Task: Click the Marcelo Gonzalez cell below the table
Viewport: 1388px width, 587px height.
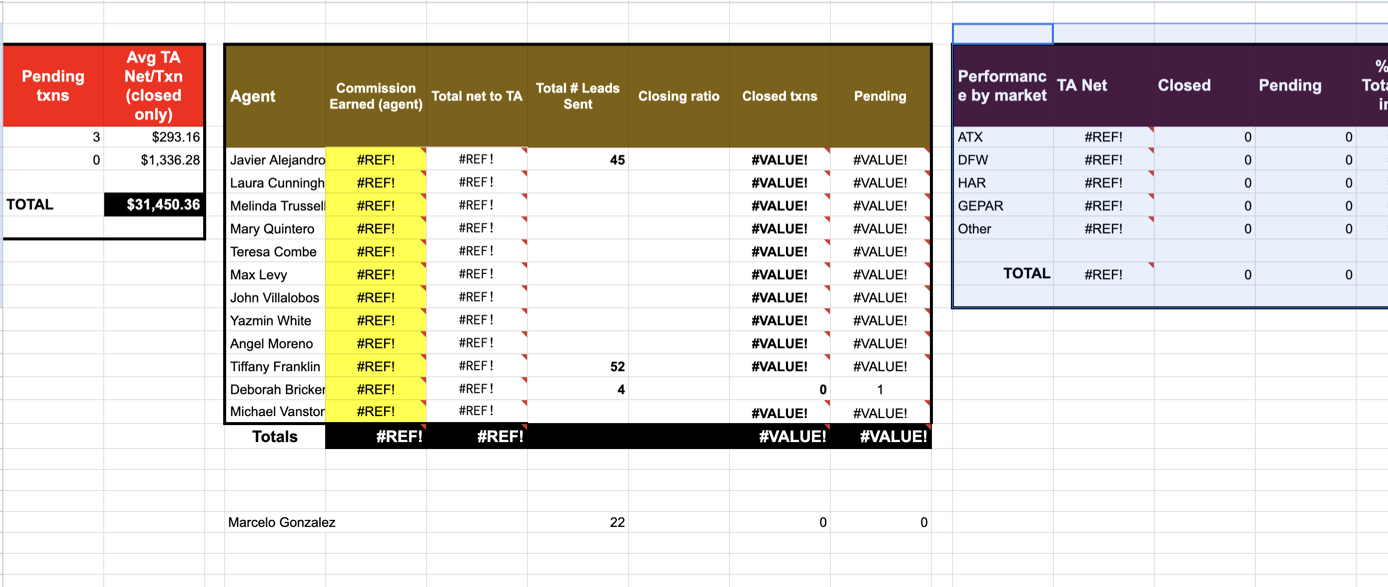Action: (x=281, y=522)
